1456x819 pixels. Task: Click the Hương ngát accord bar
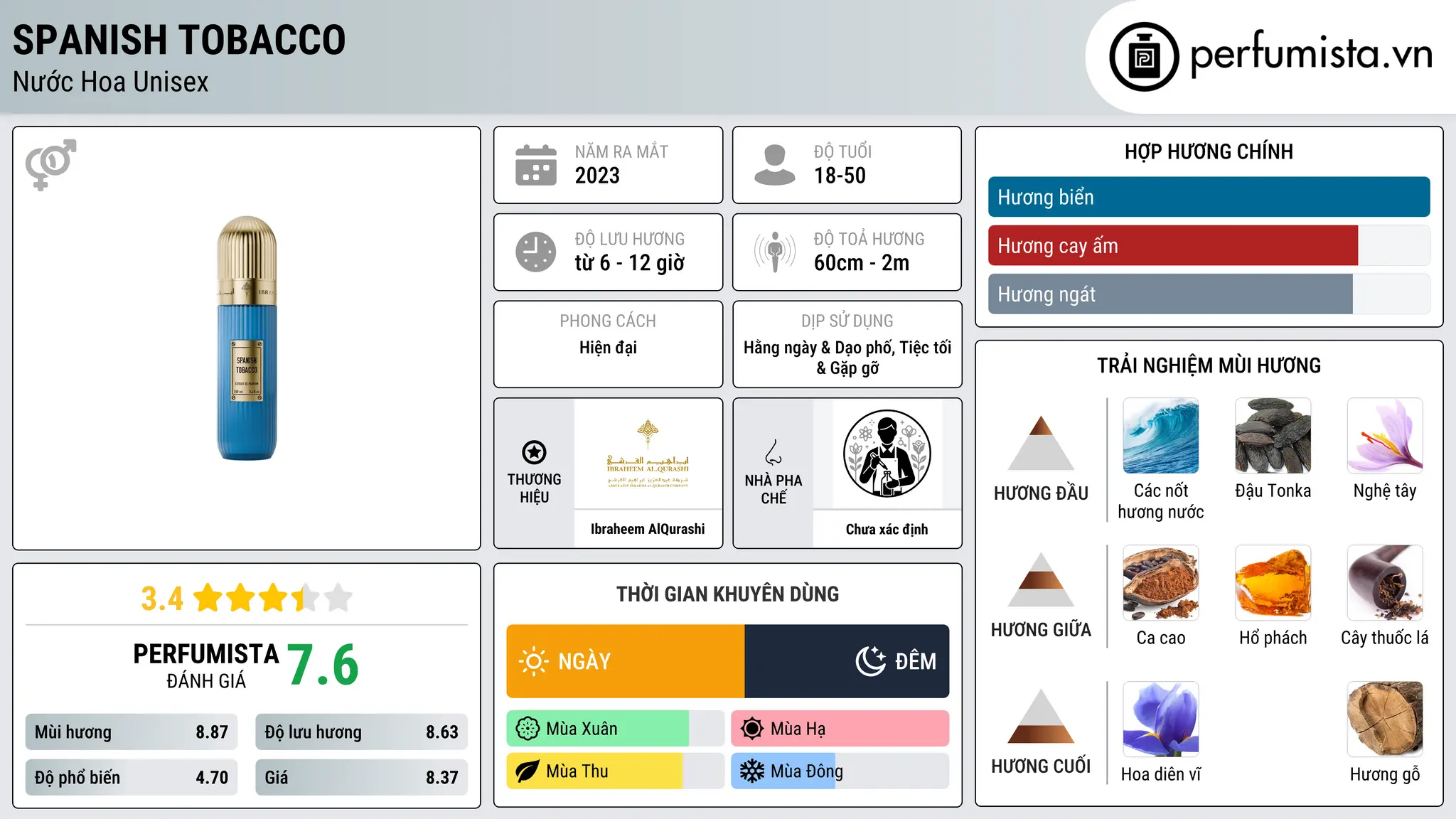[x=1209, y=294]
